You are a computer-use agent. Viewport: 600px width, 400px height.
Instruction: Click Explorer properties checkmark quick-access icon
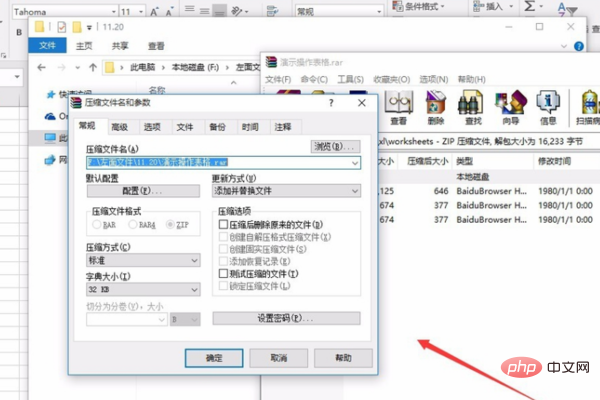[x=62, y=27]
